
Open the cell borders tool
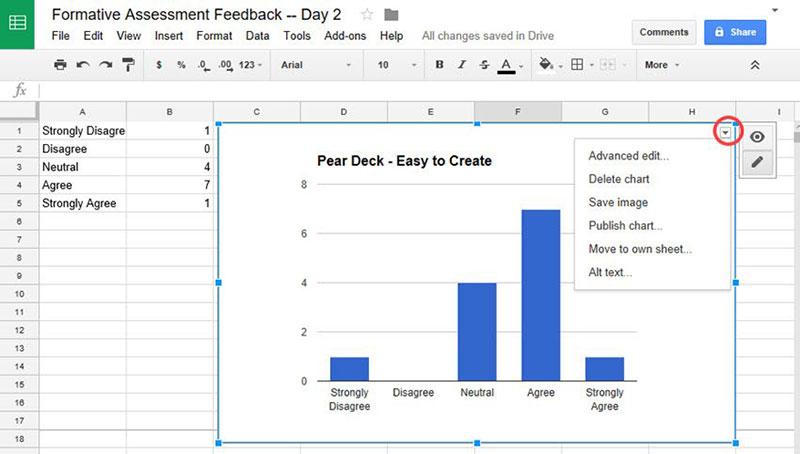pyautogui.click(x=577, y=65)
